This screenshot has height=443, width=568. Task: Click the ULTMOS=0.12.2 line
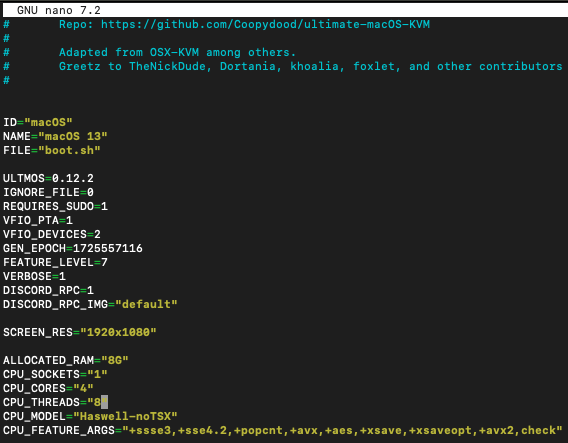pyautogui.click(x=48, y=178)
